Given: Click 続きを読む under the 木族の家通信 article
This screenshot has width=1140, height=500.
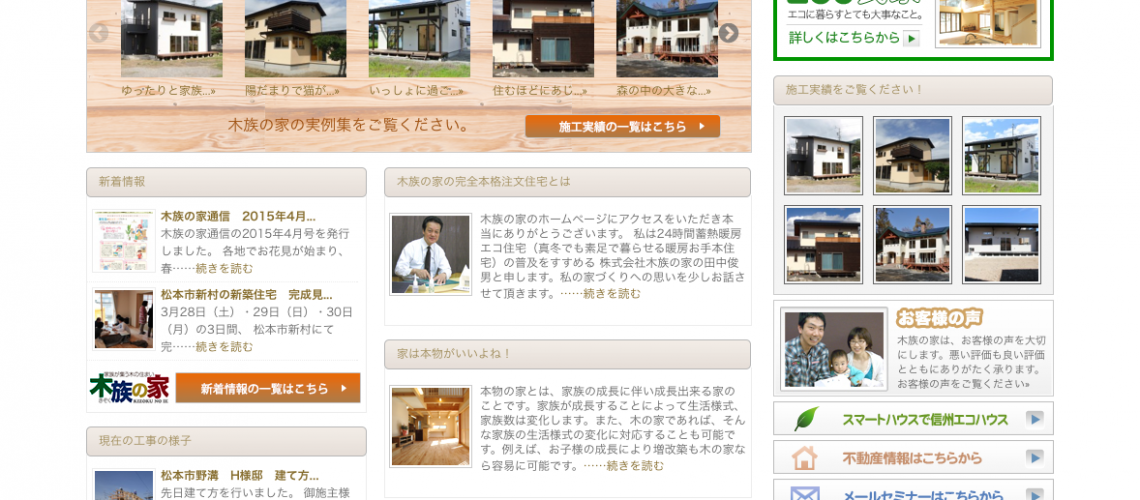Looking at the screenshot, I should pyautogui.click(x=225, y=269).
